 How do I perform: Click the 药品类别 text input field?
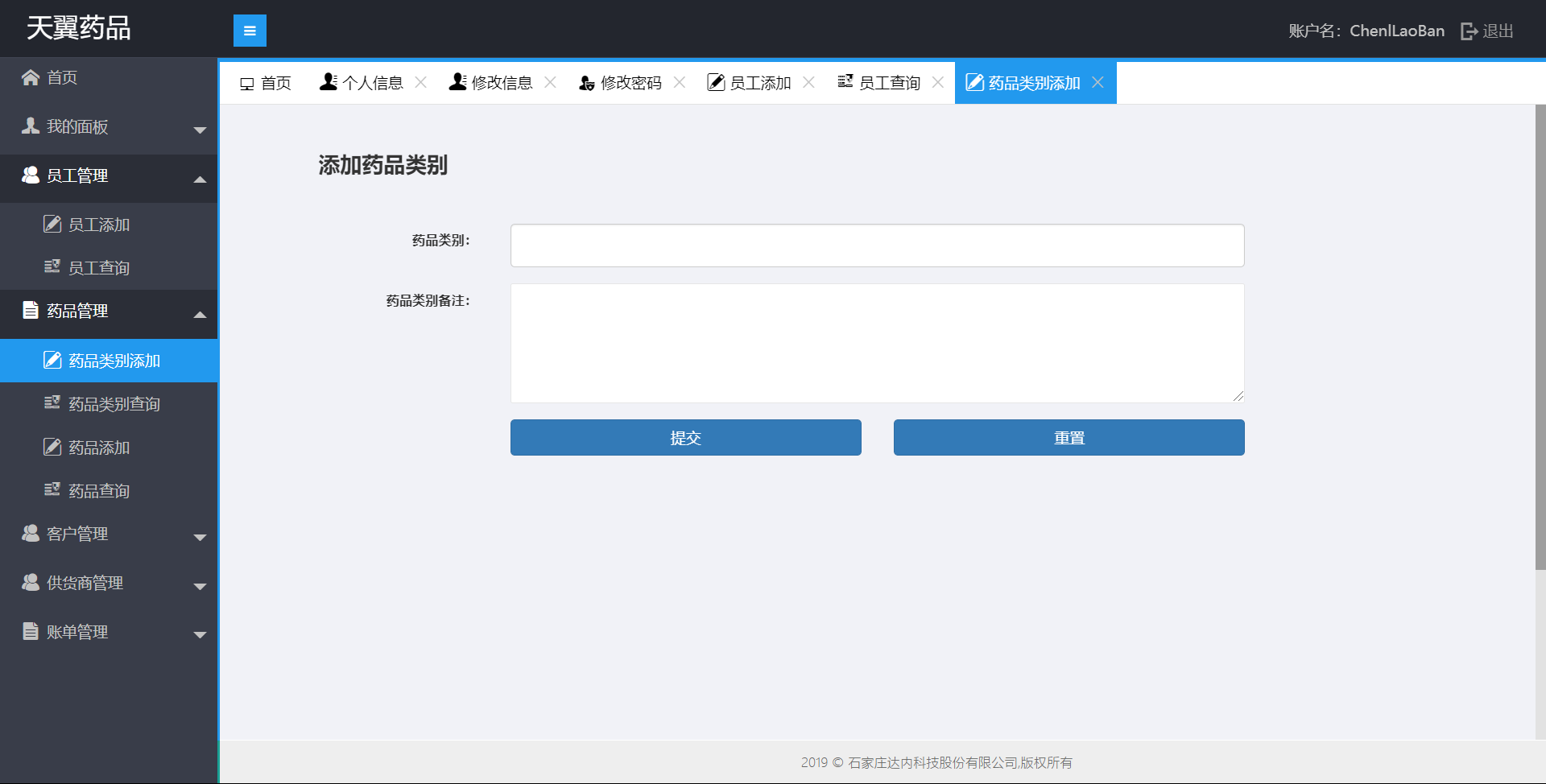877,246
